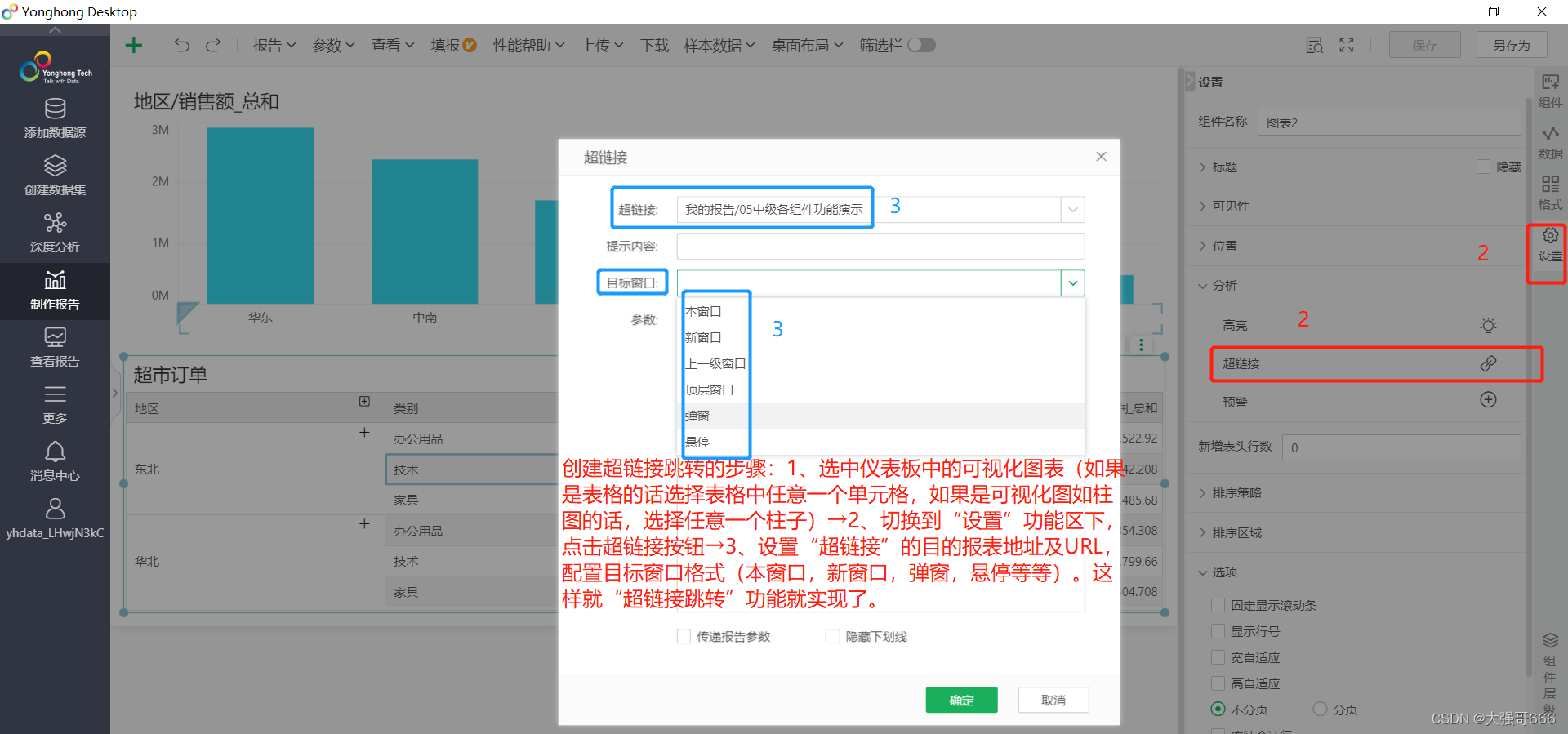Viewport: 1568px width, 734px height.
Task: Open the 参数 menu
Action: pyautogui.click(x=333, y=45)
